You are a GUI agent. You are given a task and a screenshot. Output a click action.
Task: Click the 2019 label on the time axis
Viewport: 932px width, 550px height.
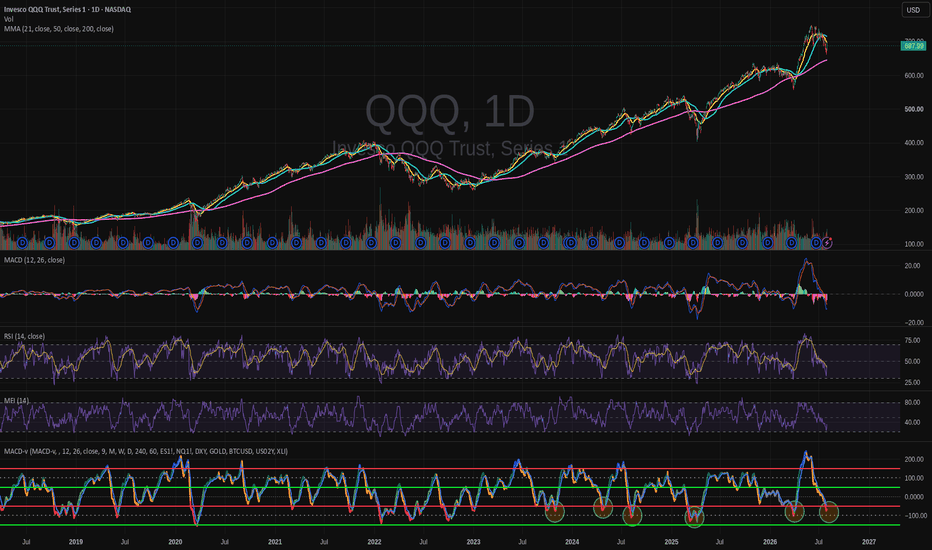[x=75, y=542]
